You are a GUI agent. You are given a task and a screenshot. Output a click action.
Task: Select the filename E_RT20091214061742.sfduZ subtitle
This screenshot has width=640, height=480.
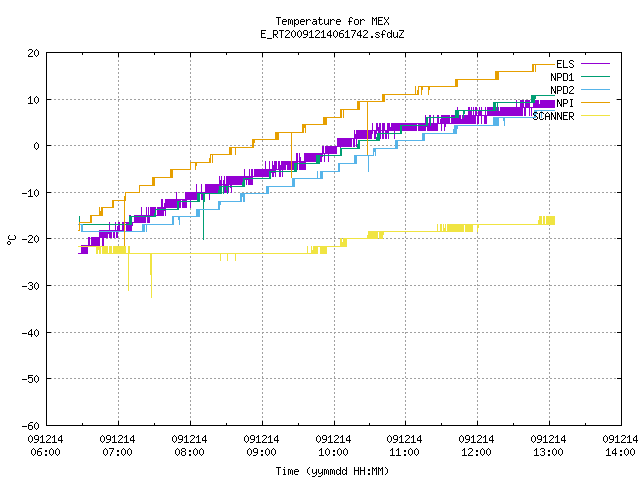pyautogui.click(x=332, y=34)
